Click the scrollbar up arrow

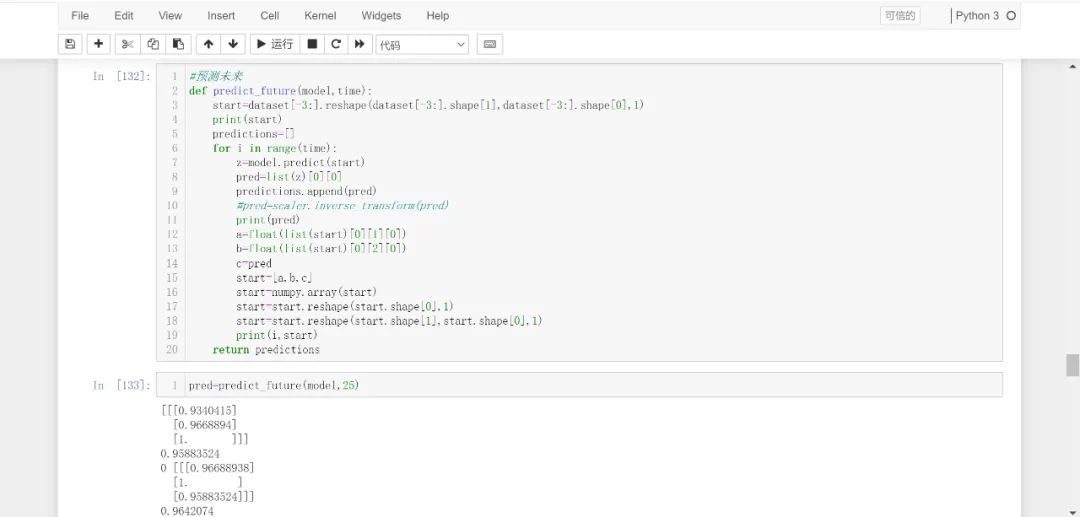click(1072, 67)
